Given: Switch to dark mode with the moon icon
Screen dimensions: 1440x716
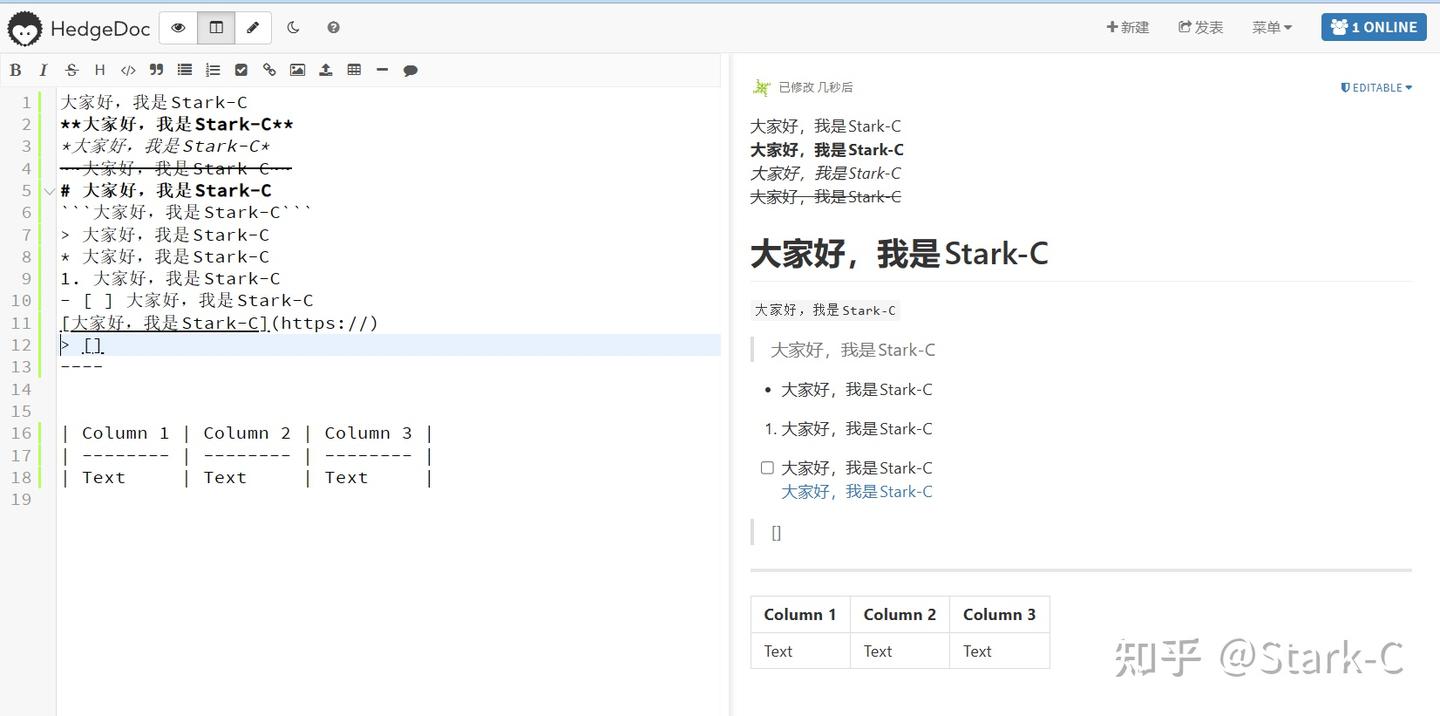Looking at the screenshot, I should pos(293,27).
